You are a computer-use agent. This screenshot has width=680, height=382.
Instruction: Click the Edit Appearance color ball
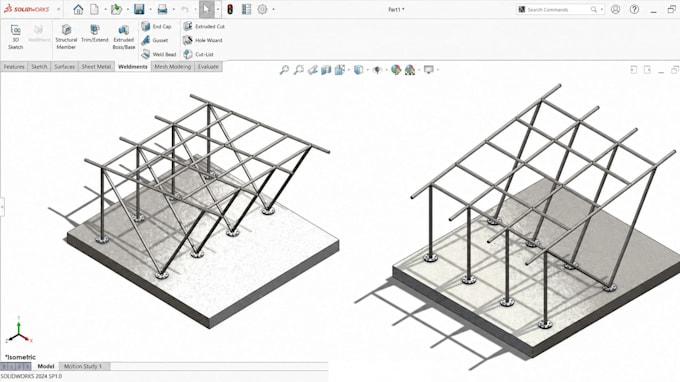click(x=396, y=69)
